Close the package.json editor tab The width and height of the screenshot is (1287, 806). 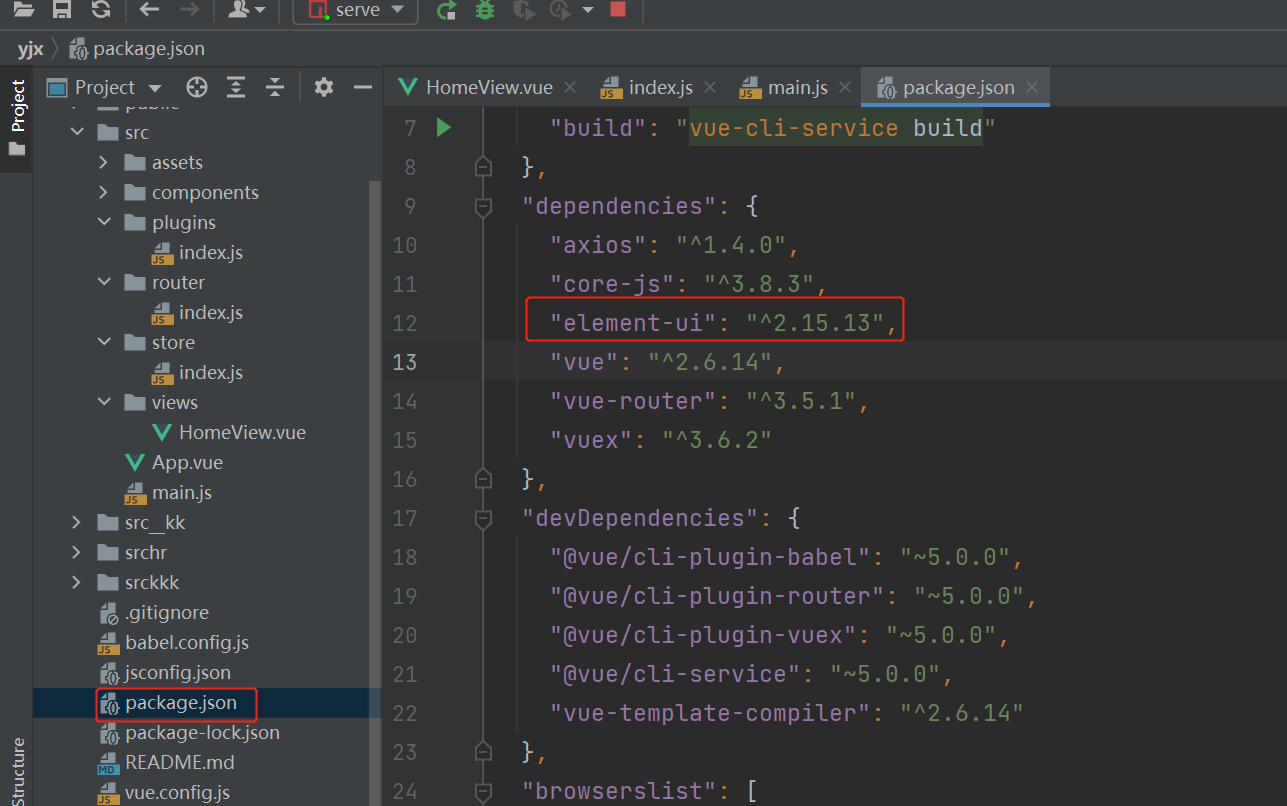[1032, 88]
